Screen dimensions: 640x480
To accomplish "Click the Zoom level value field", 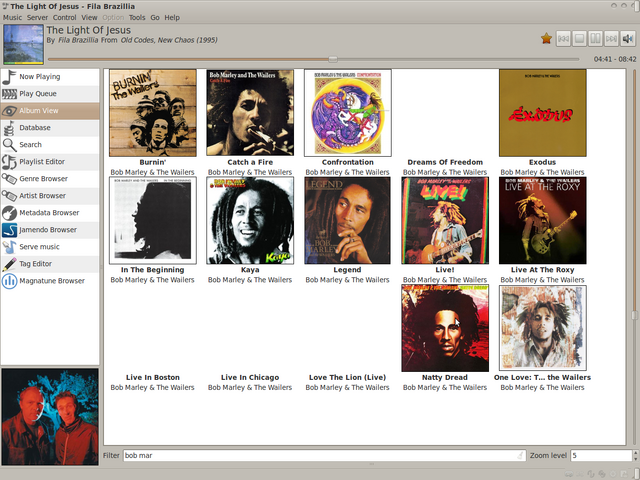I will [601, 456].
